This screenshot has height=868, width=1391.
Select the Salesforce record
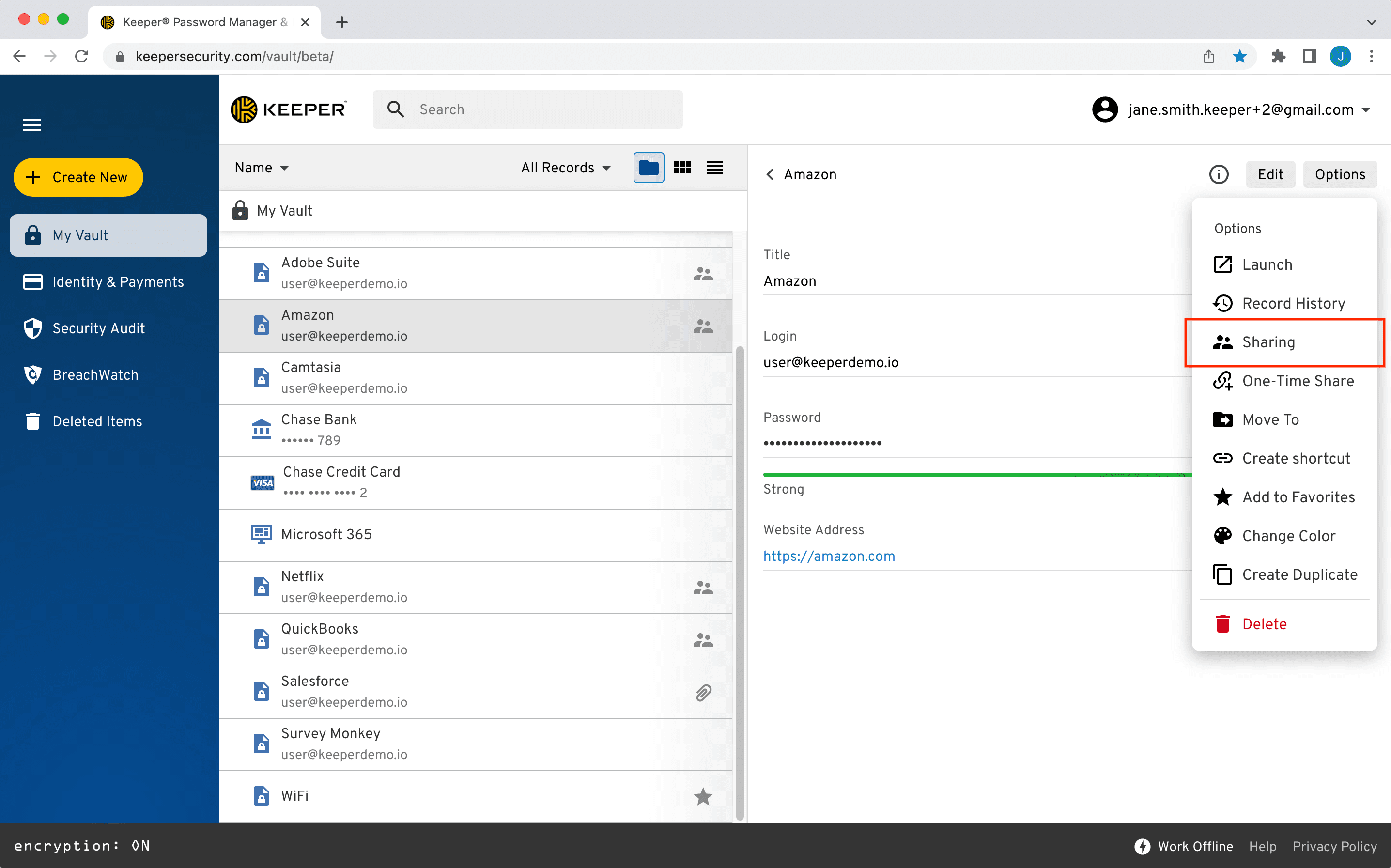point(476,691)
